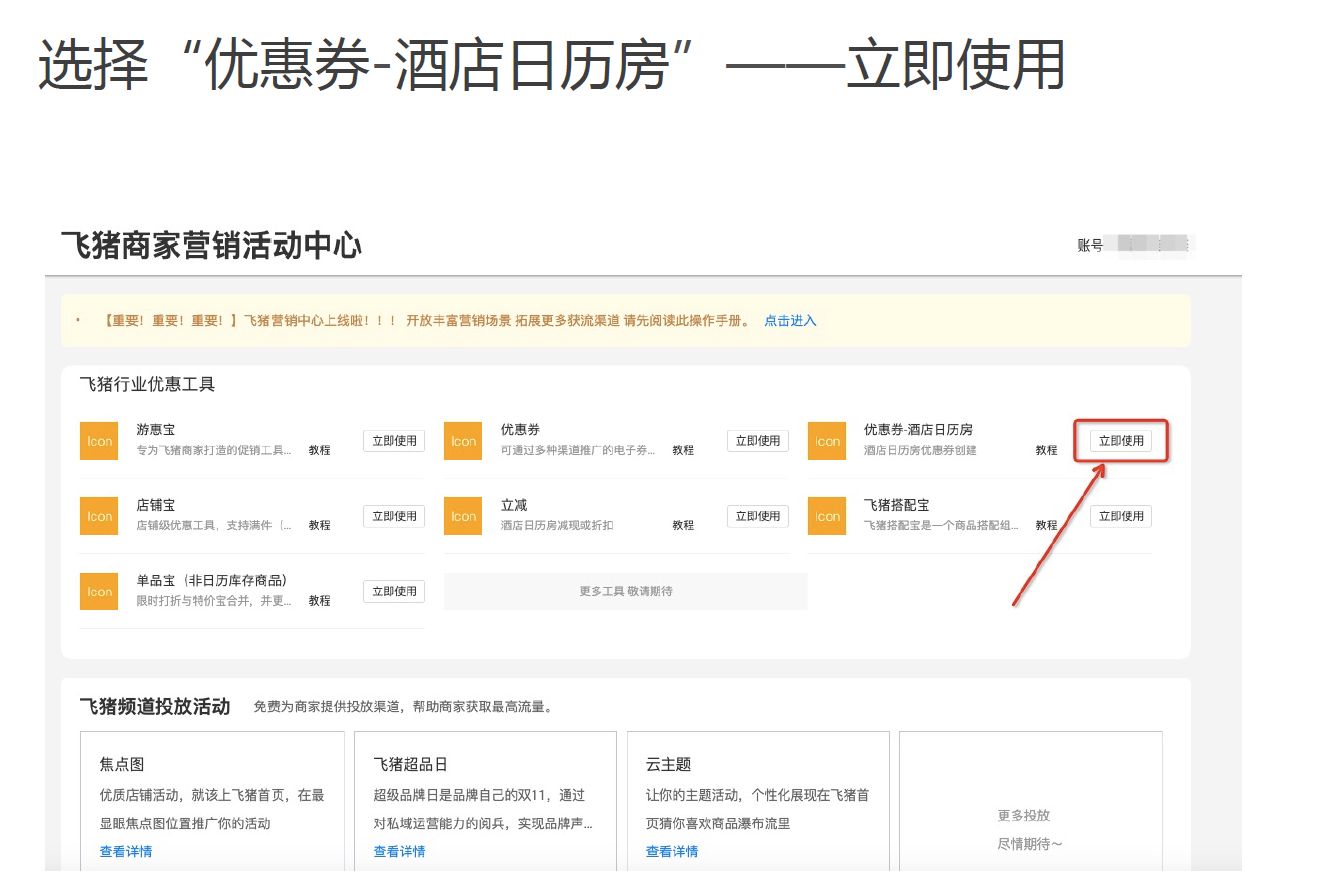
Task: Click the 飞猪频道投放活动 section heading
Action: coord(155,707)
